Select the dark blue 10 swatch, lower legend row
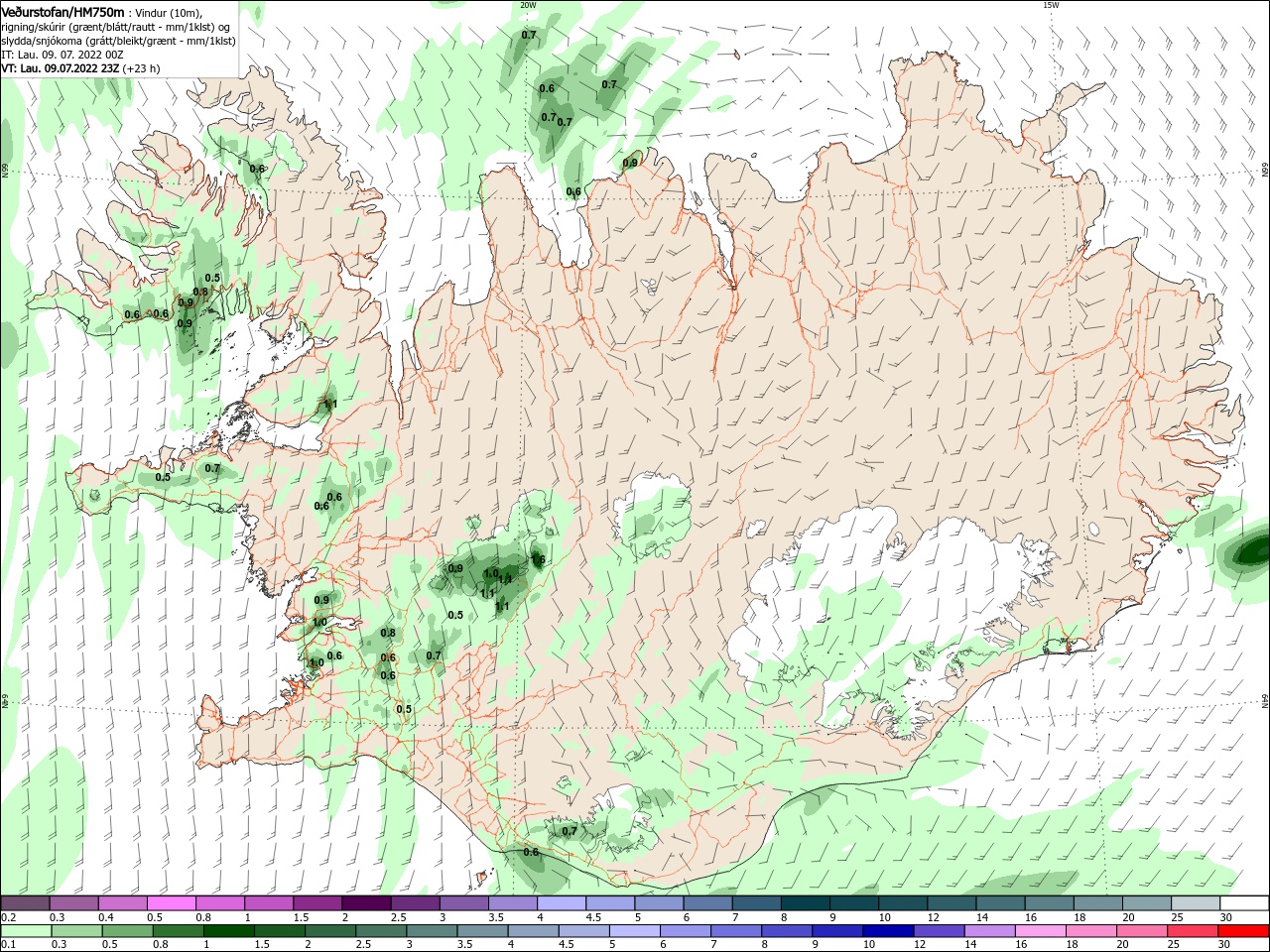The width and height of the screenshot is (1270, 952). coord(887,931)
